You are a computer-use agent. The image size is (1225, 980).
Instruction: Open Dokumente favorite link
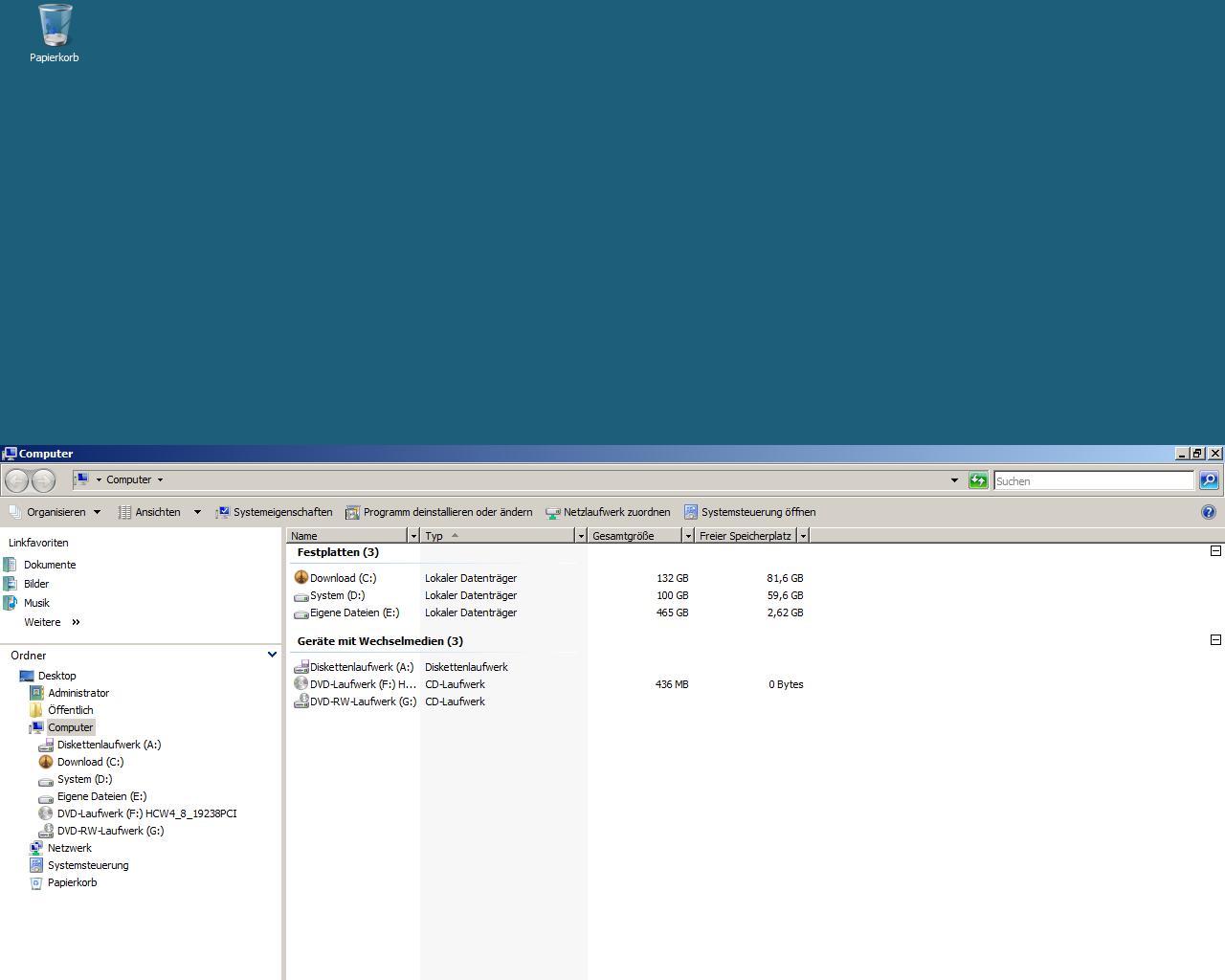(50, 565)
